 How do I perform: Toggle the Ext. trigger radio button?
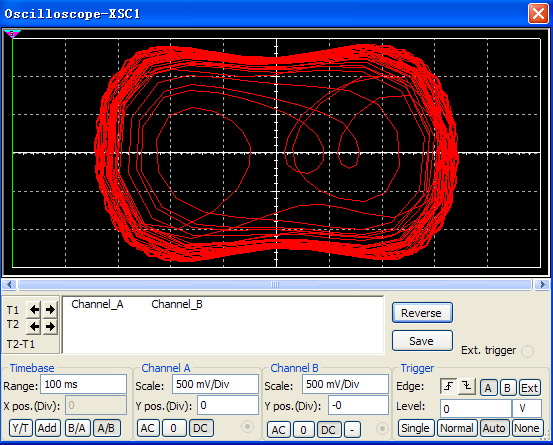(528, 351)
